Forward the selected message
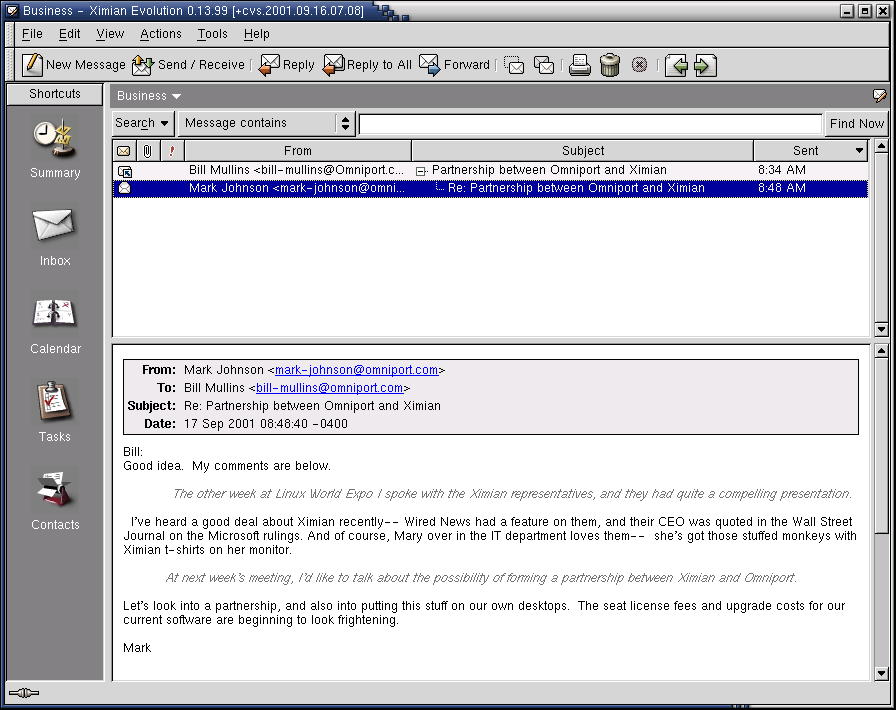 point(454,65)
